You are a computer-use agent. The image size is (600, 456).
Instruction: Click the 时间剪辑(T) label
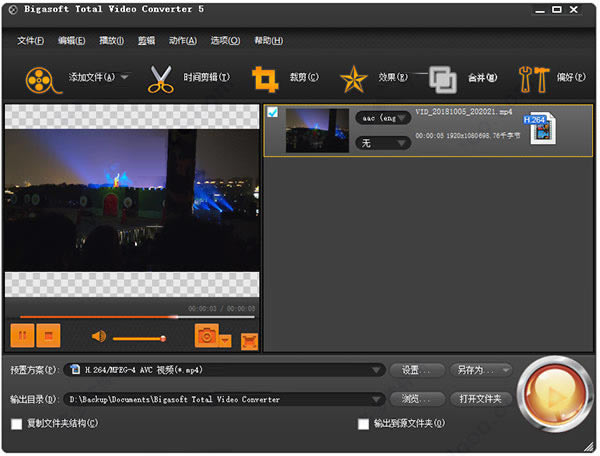tap(207, 77)
